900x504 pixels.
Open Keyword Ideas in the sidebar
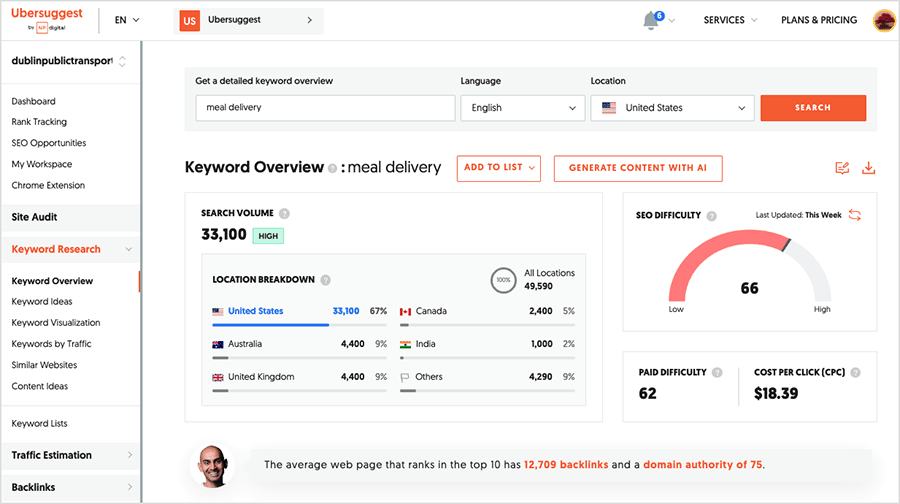[42, 302]
